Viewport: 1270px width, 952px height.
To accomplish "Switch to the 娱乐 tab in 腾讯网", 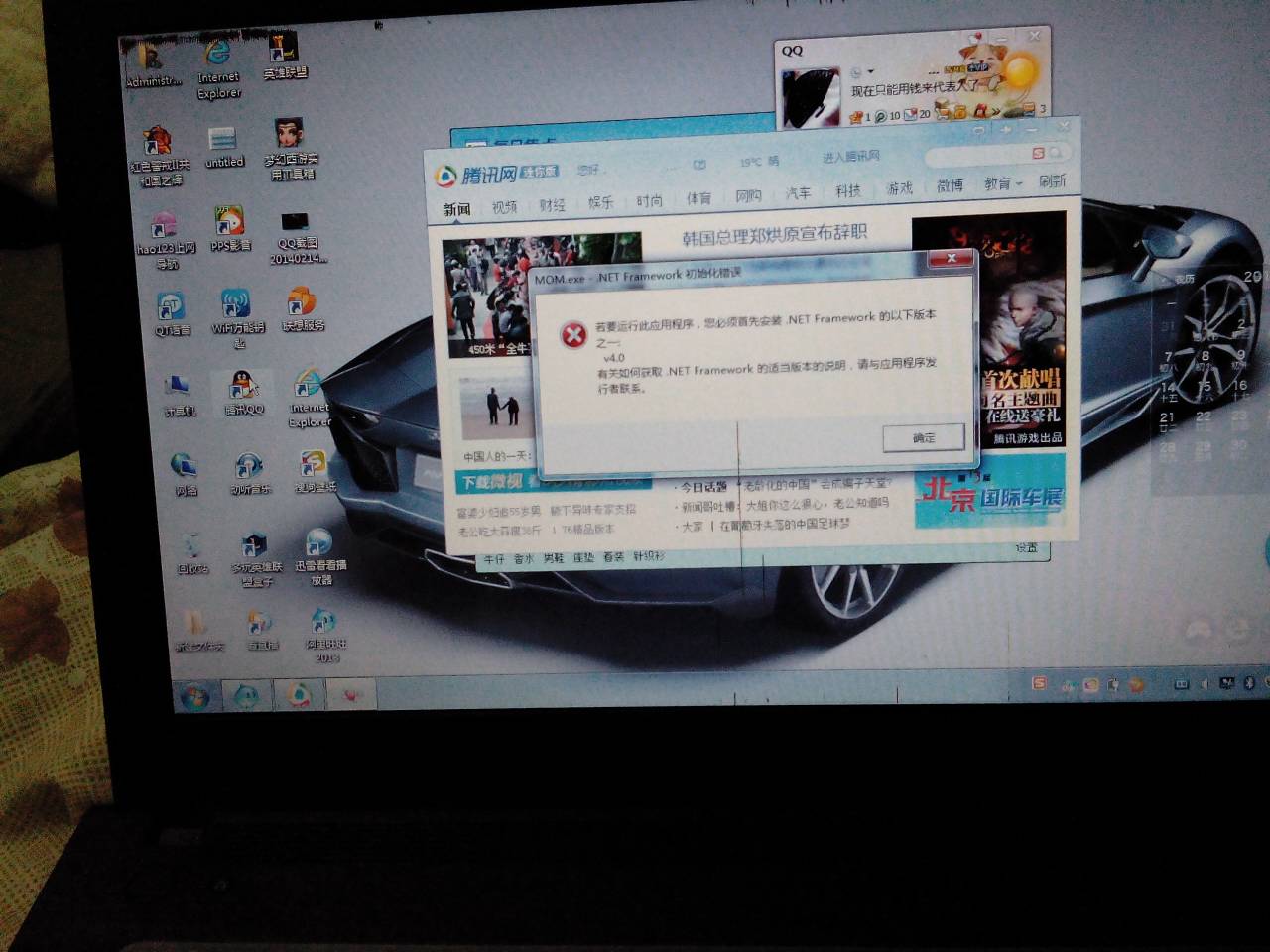I will [x=600, y=202].
